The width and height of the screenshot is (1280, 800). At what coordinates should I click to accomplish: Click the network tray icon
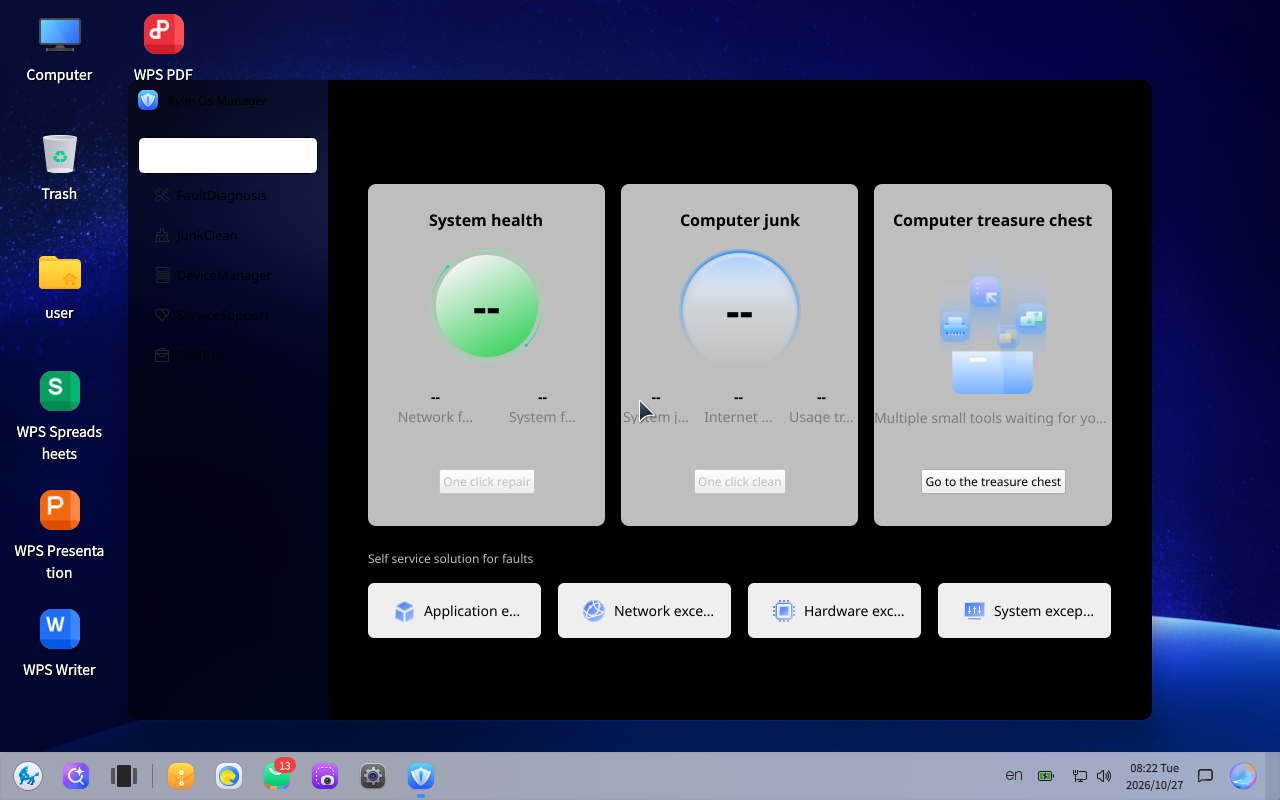1080,775
